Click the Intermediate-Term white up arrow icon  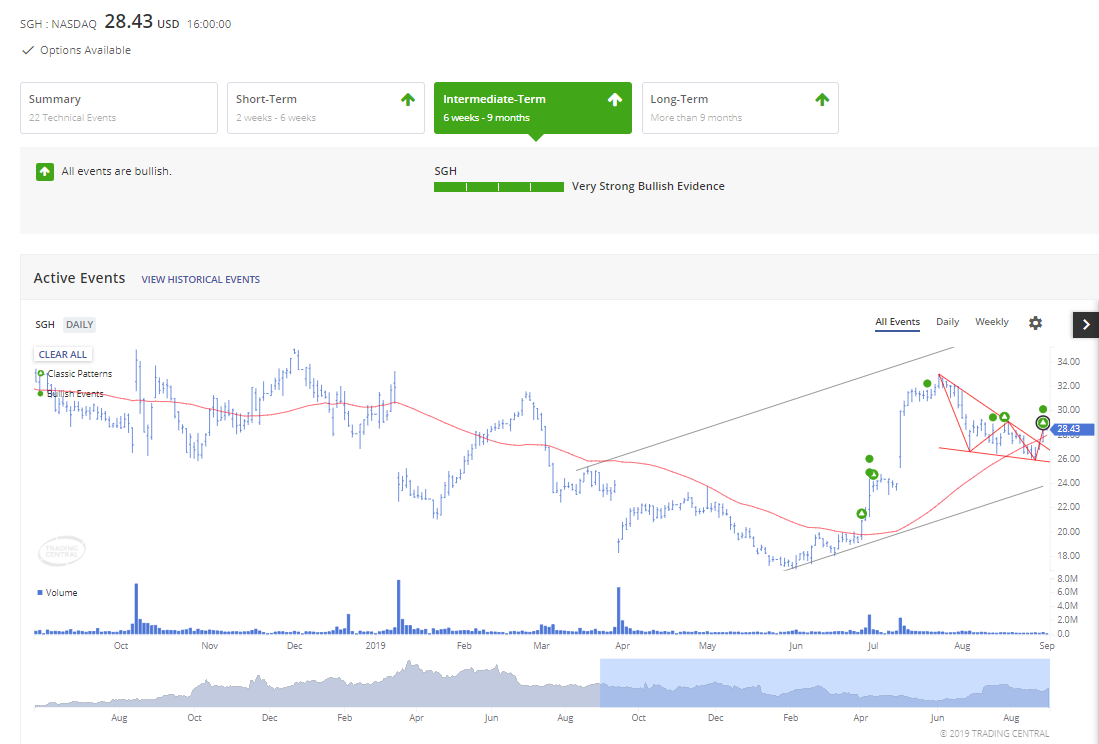click(x=615, y=99)
